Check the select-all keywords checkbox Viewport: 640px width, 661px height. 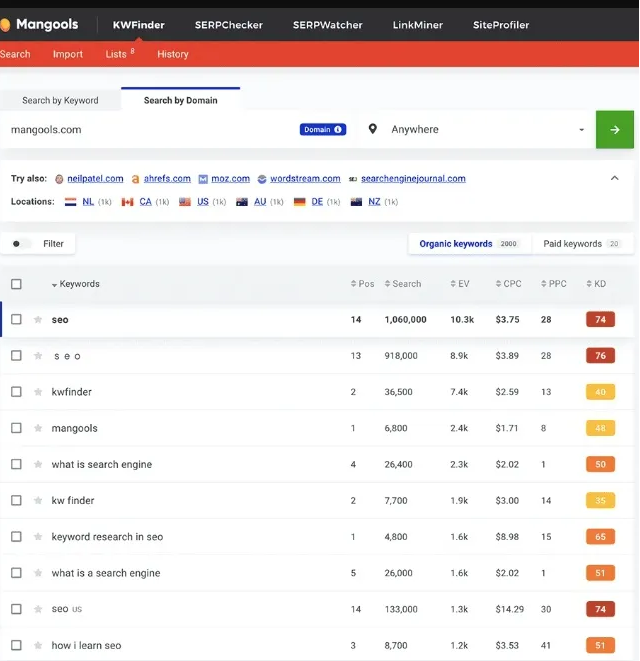pyautogui.click(x=16, y=284)
